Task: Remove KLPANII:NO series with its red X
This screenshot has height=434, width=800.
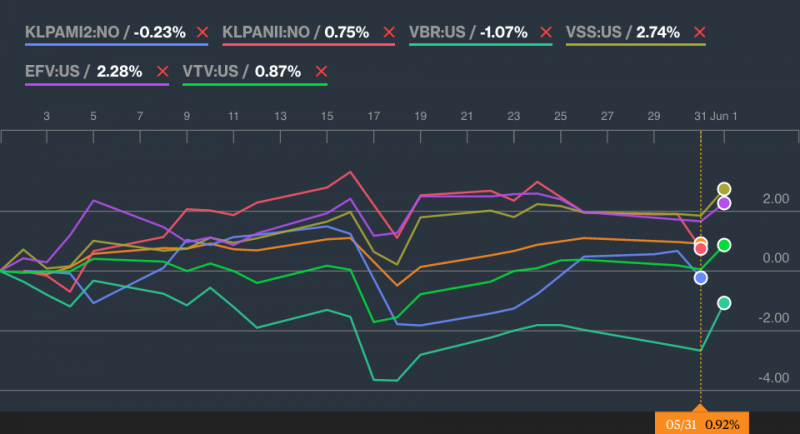Action: [x=389, y=32]
